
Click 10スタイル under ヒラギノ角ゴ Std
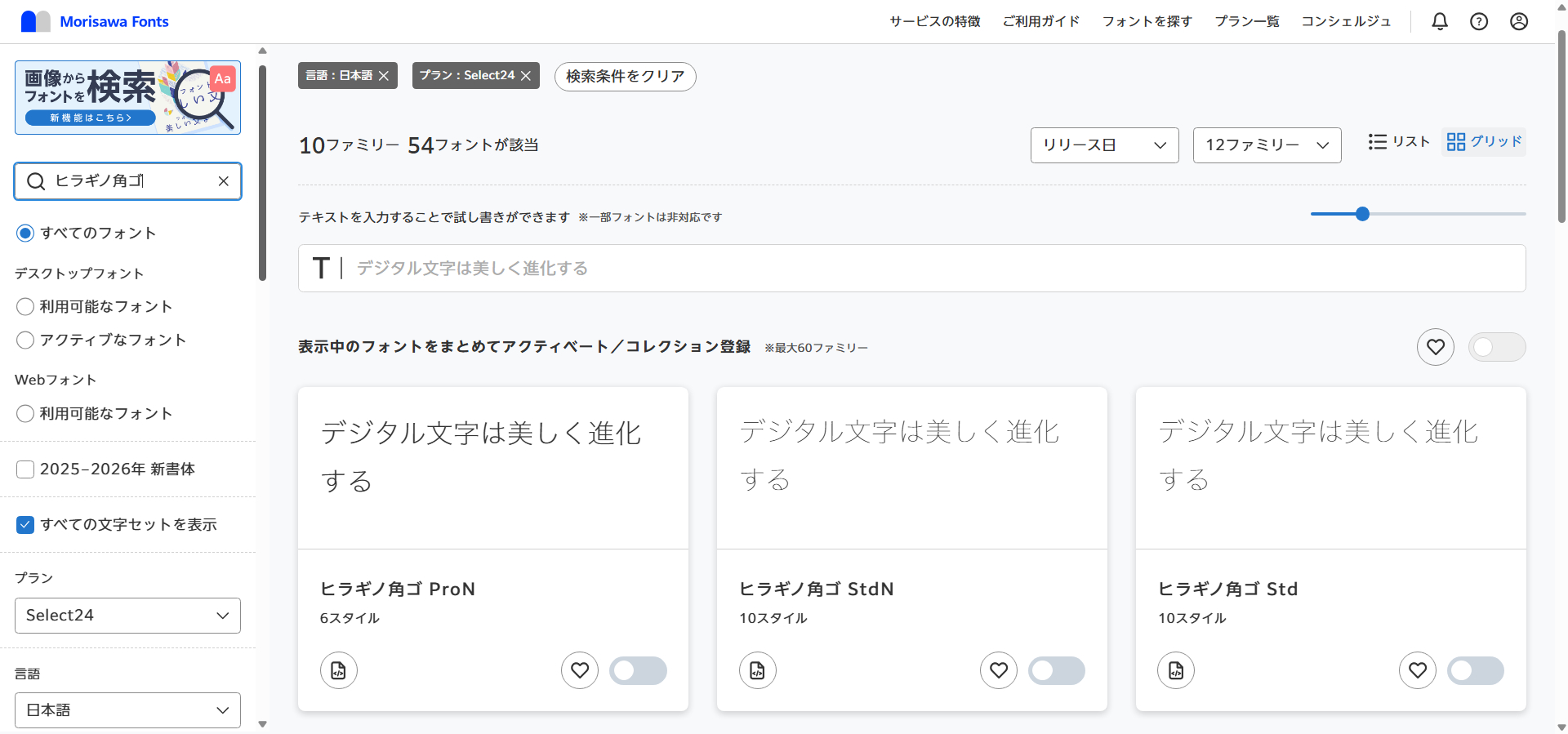tap(1192, 618)
